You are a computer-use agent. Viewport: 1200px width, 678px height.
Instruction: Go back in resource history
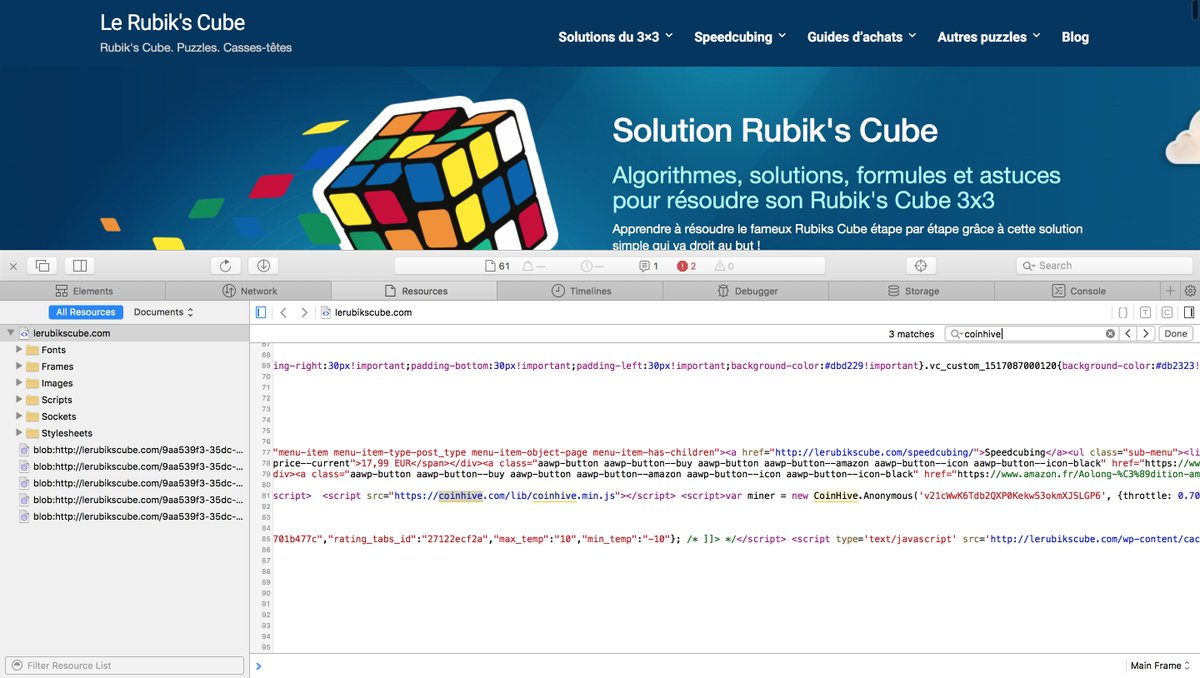[283, 312]
